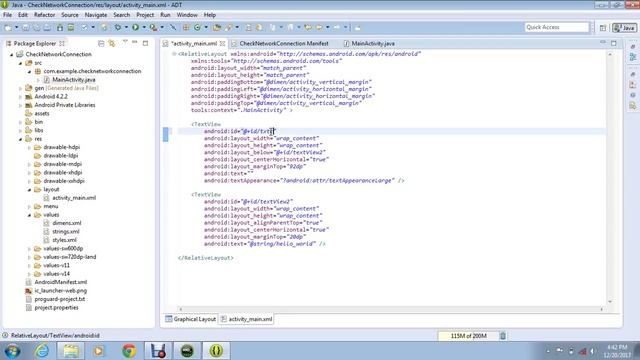Click the ADT curly braces taskbar icon
Viewport: 640px width, 360px height.
[x=216, y=351]
